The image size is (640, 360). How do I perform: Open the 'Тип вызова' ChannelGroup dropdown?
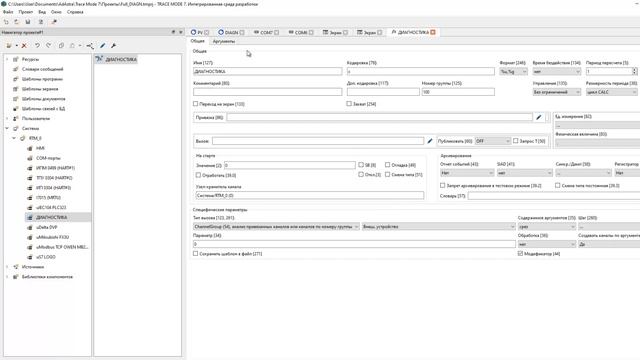[276, 227]
